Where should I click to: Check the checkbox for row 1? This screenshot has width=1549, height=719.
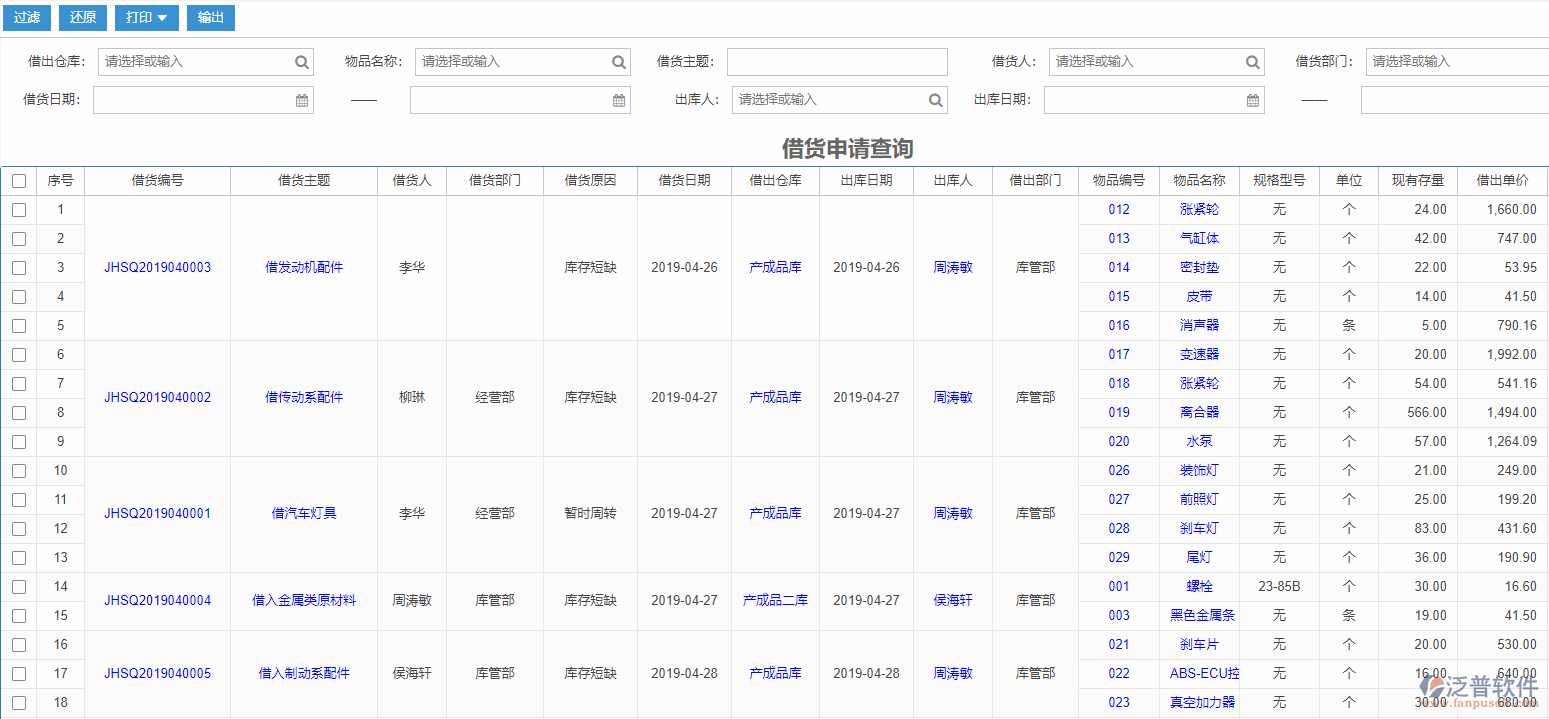(x=19, y=210)
